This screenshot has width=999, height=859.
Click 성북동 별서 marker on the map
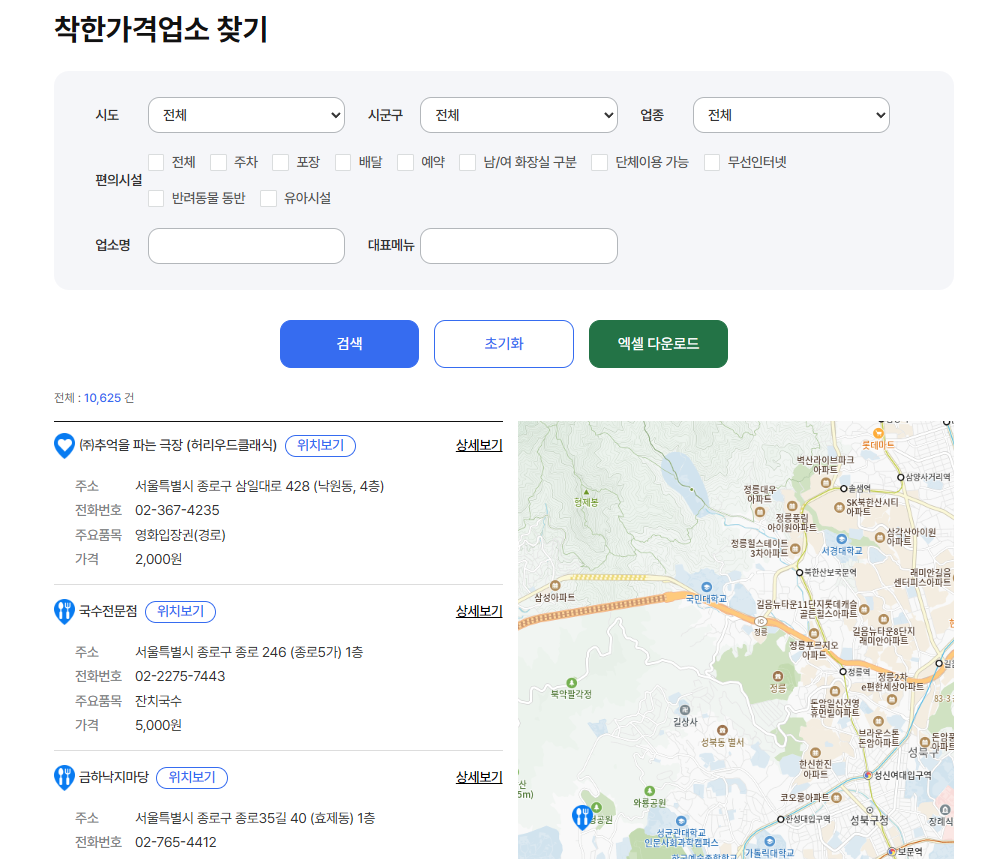tap(722, 730)
